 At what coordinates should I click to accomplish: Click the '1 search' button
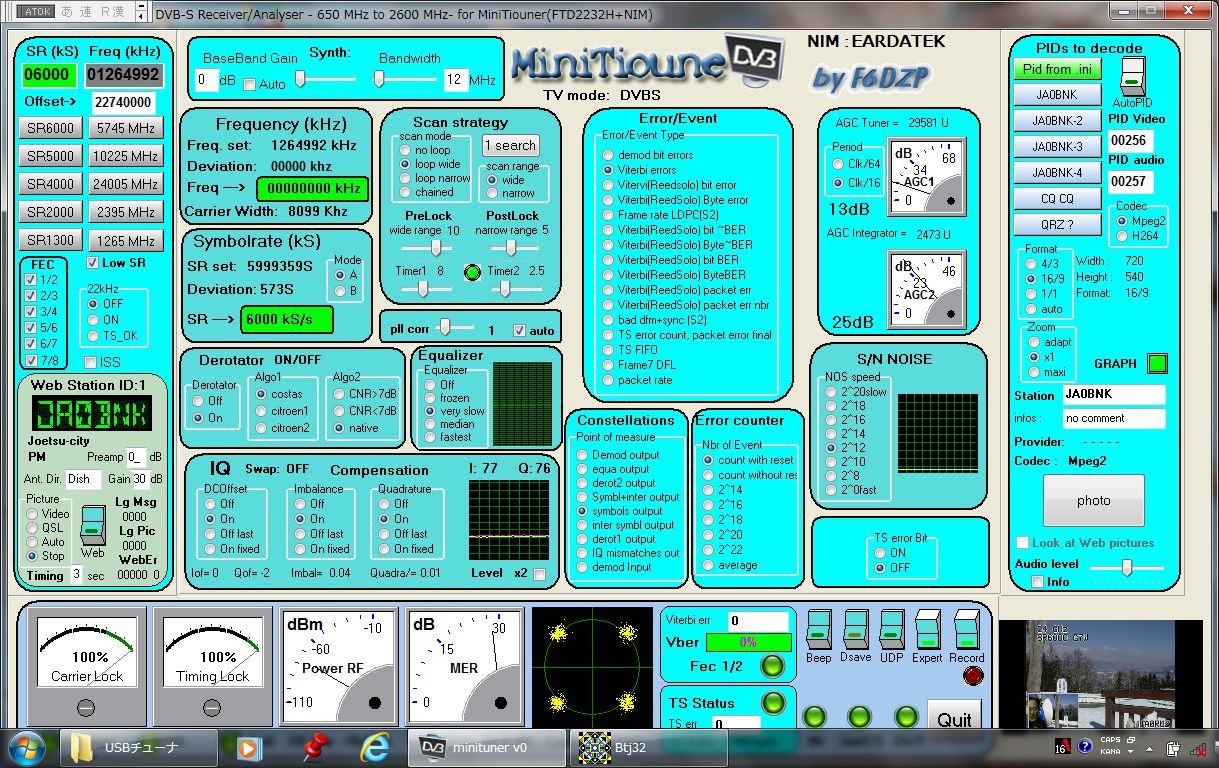click(x=511, y=146)
